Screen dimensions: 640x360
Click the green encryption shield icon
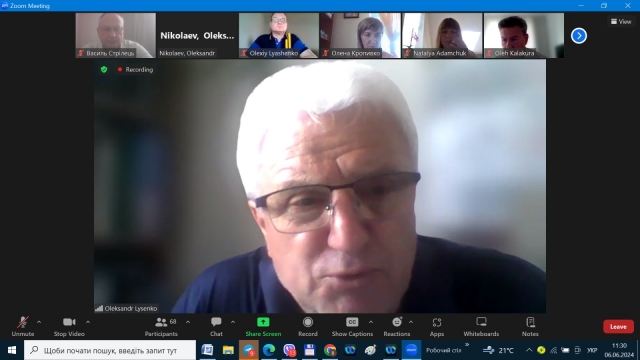pos(104,69)
